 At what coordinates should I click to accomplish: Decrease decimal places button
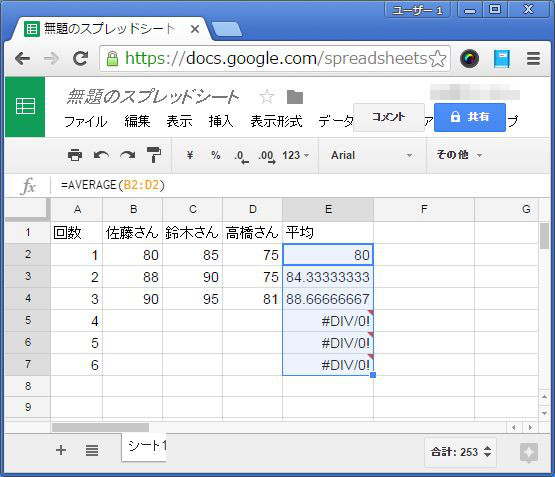click(x=242, y=156)
